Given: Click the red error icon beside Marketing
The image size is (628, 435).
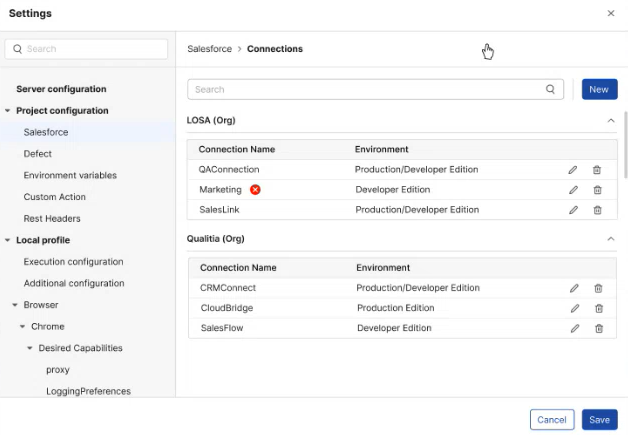Looking at the screenshot, I should pyautogui.click(x=255, y=190).
